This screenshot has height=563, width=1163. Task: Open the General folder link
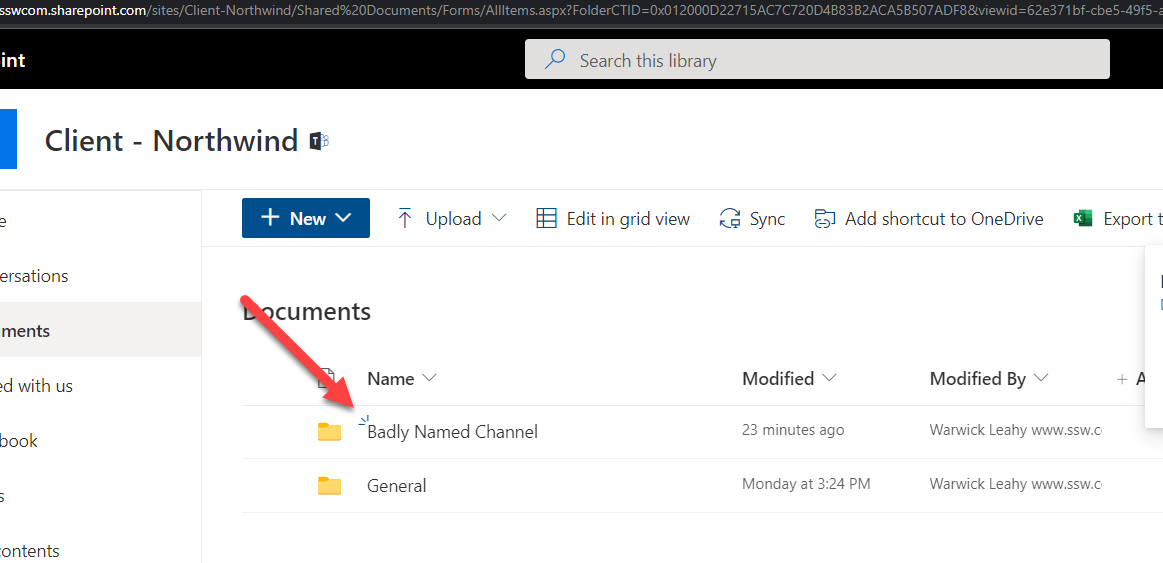pyautogui.click(x=396, y=486)
